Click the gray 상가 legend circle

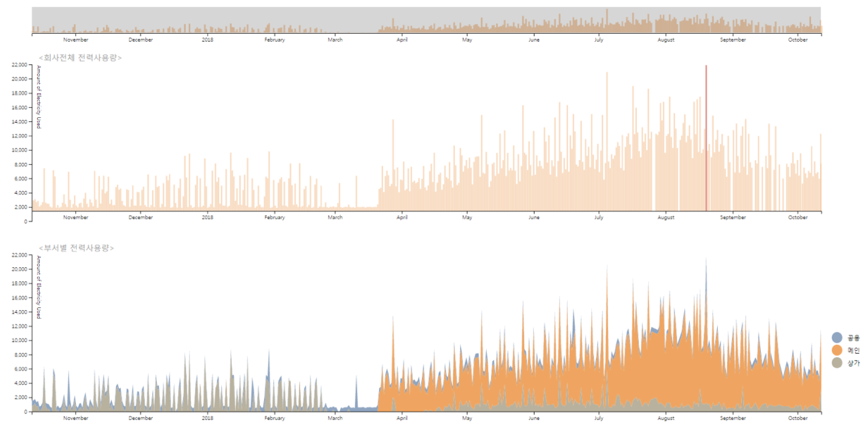[x=837, y=363]
